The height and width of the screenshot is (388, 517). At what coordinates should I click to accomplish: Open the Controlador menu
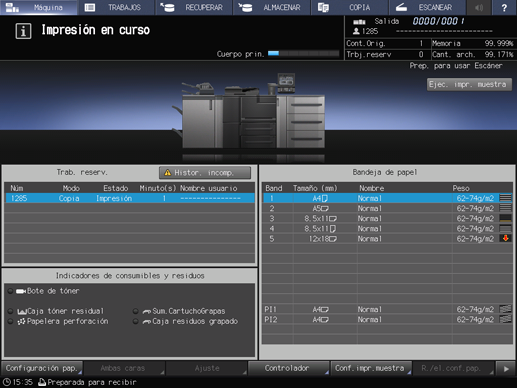(x=288, y=368)
